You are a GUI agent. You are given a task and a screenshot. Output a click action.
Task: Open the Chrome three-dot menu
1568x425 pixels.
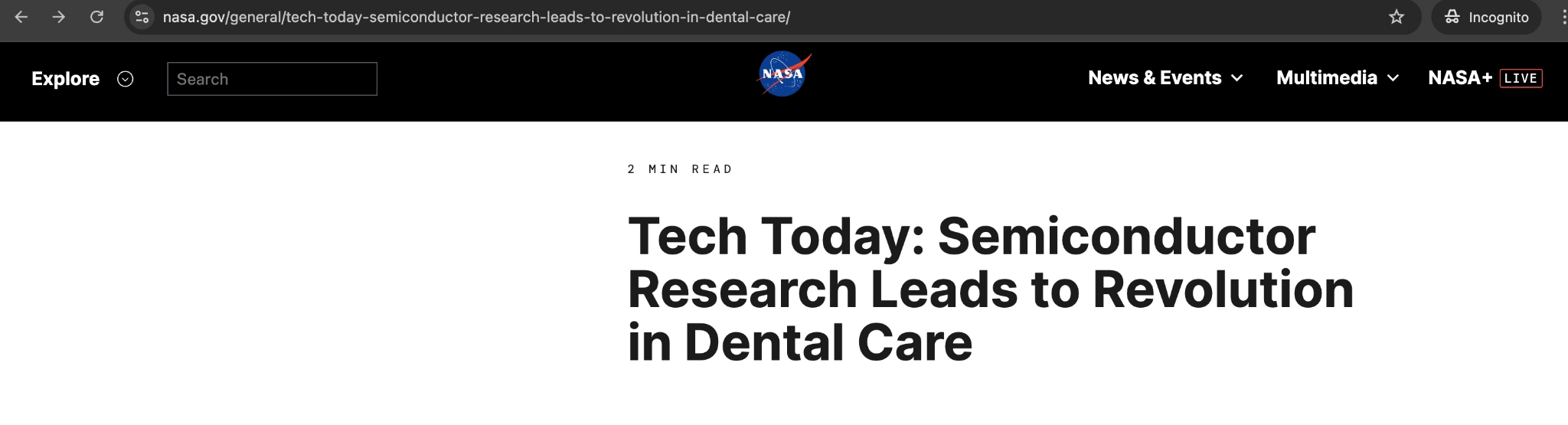pos(1562,17)
